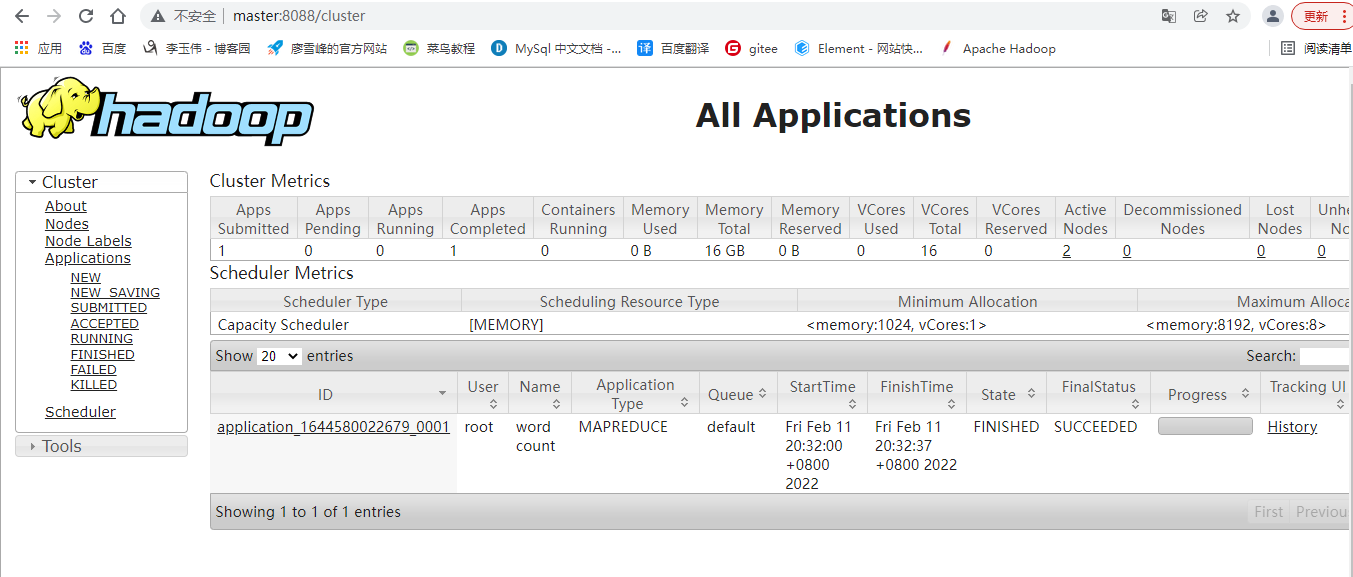Open the About link in sidebar
Screen dimensions: 1353x577
coord(66,206)
